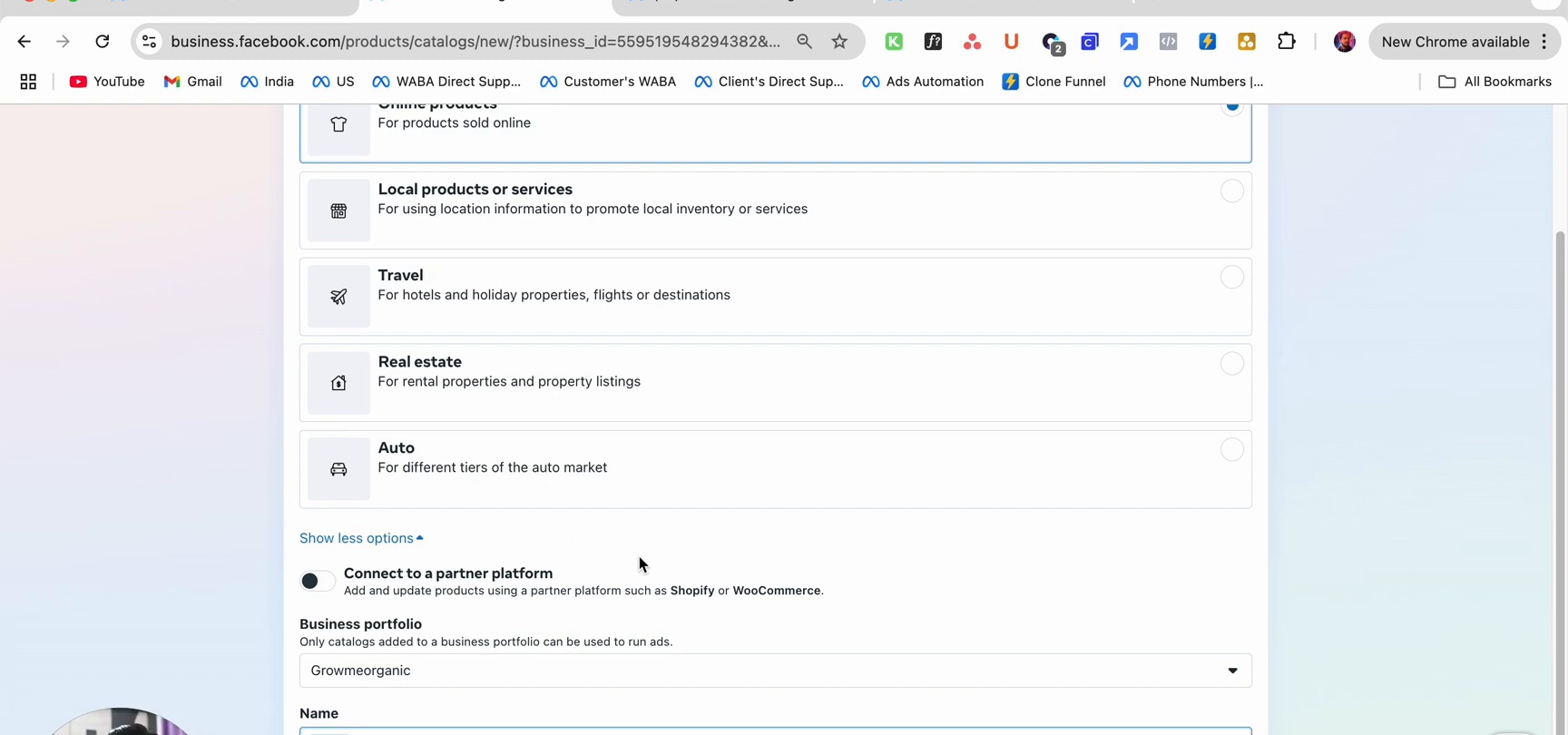The width and height of the screenshot is (1568, 735).
Task: Click the Chrome profile avatar
Action: coord(1344,42)
